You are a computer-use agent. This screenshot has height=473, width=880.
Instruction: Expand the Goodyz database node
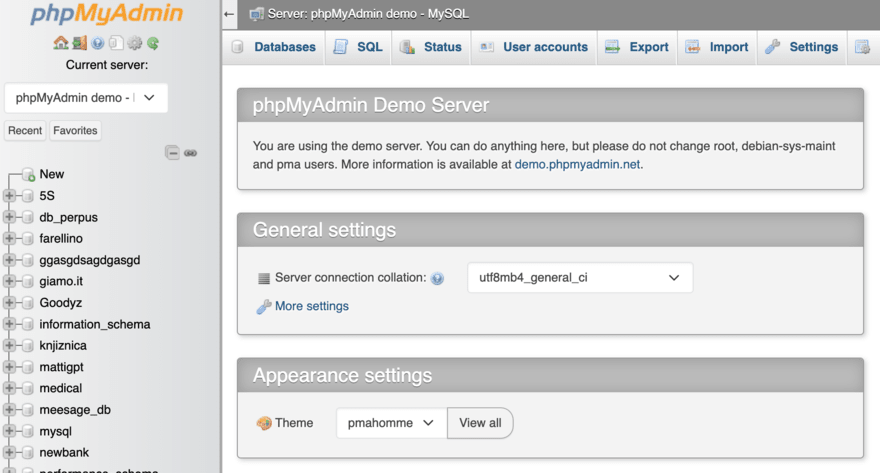(x=9, y=302)
